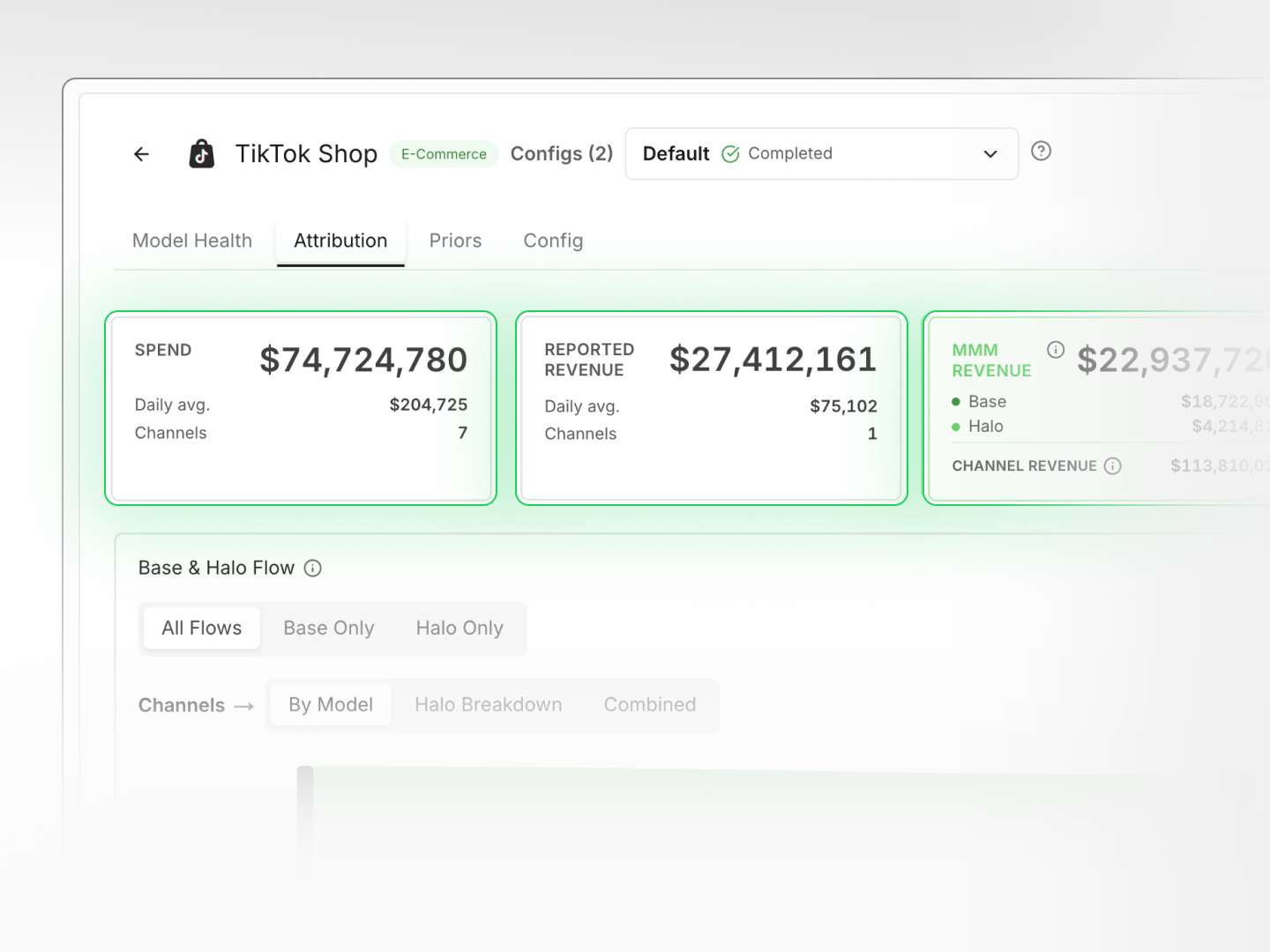This screenshot has height=952, width=1270.
Task: Select the All Flows toggle option
Action: [202, 628]
